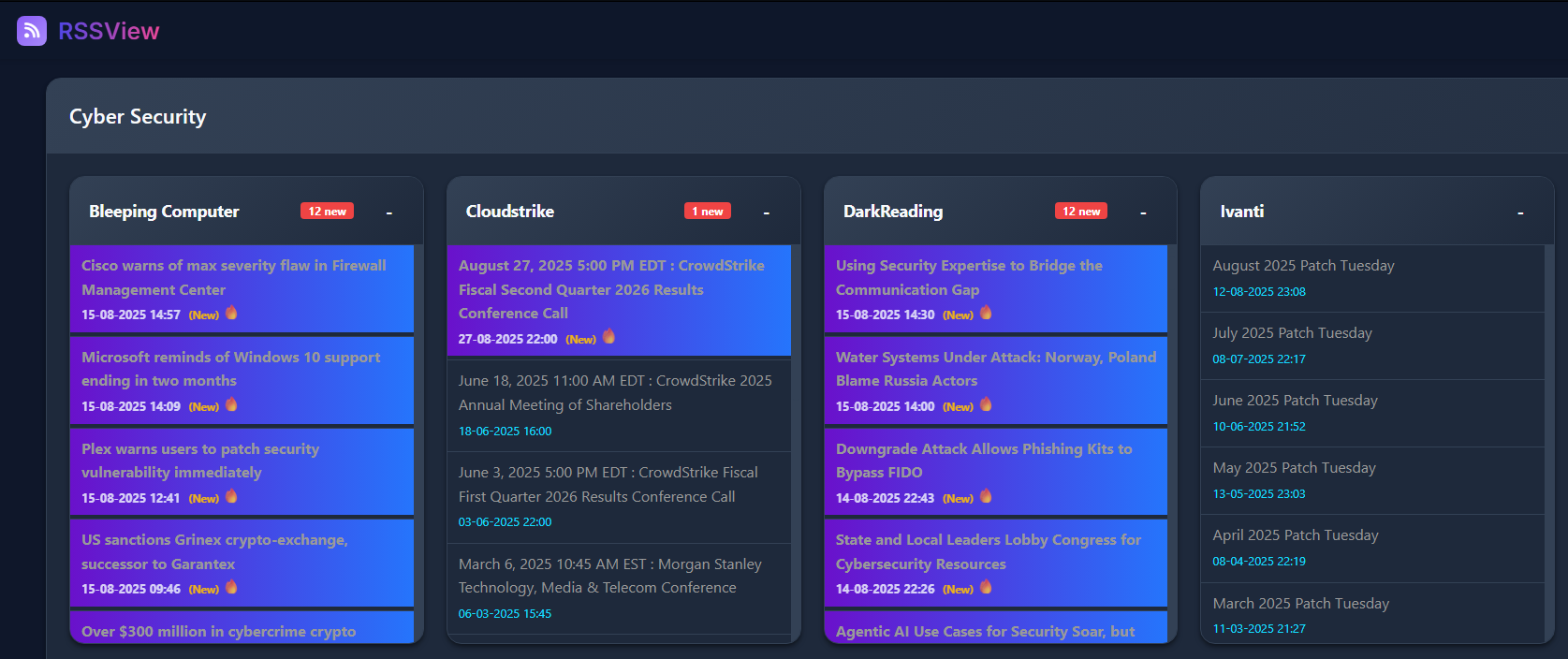Collapse the Cloudstrike feed panel
The width and height of the screenshot is (1568, 659).
click(766, 212)
